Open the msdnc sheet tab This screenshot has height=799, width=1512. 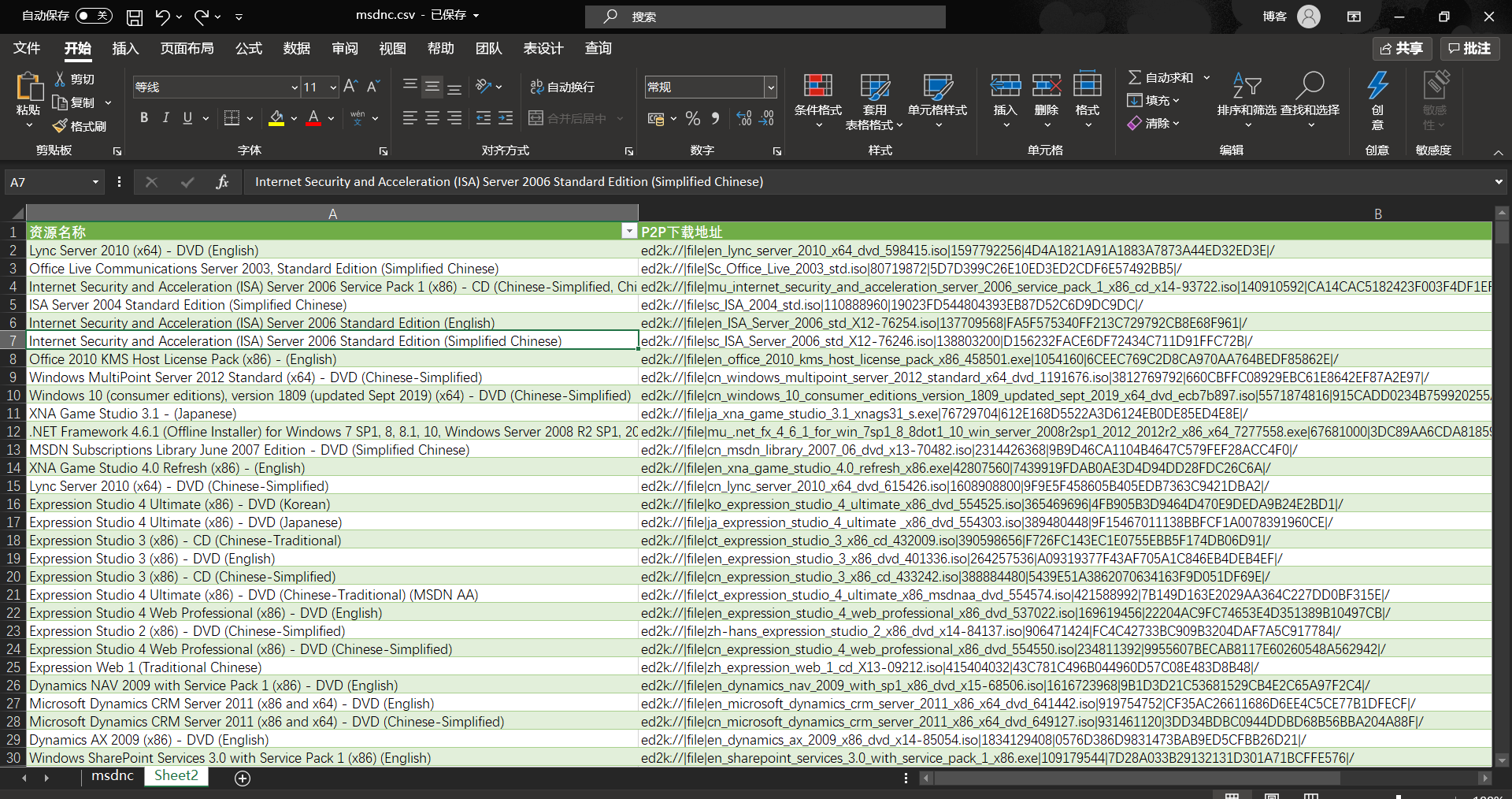113,775
